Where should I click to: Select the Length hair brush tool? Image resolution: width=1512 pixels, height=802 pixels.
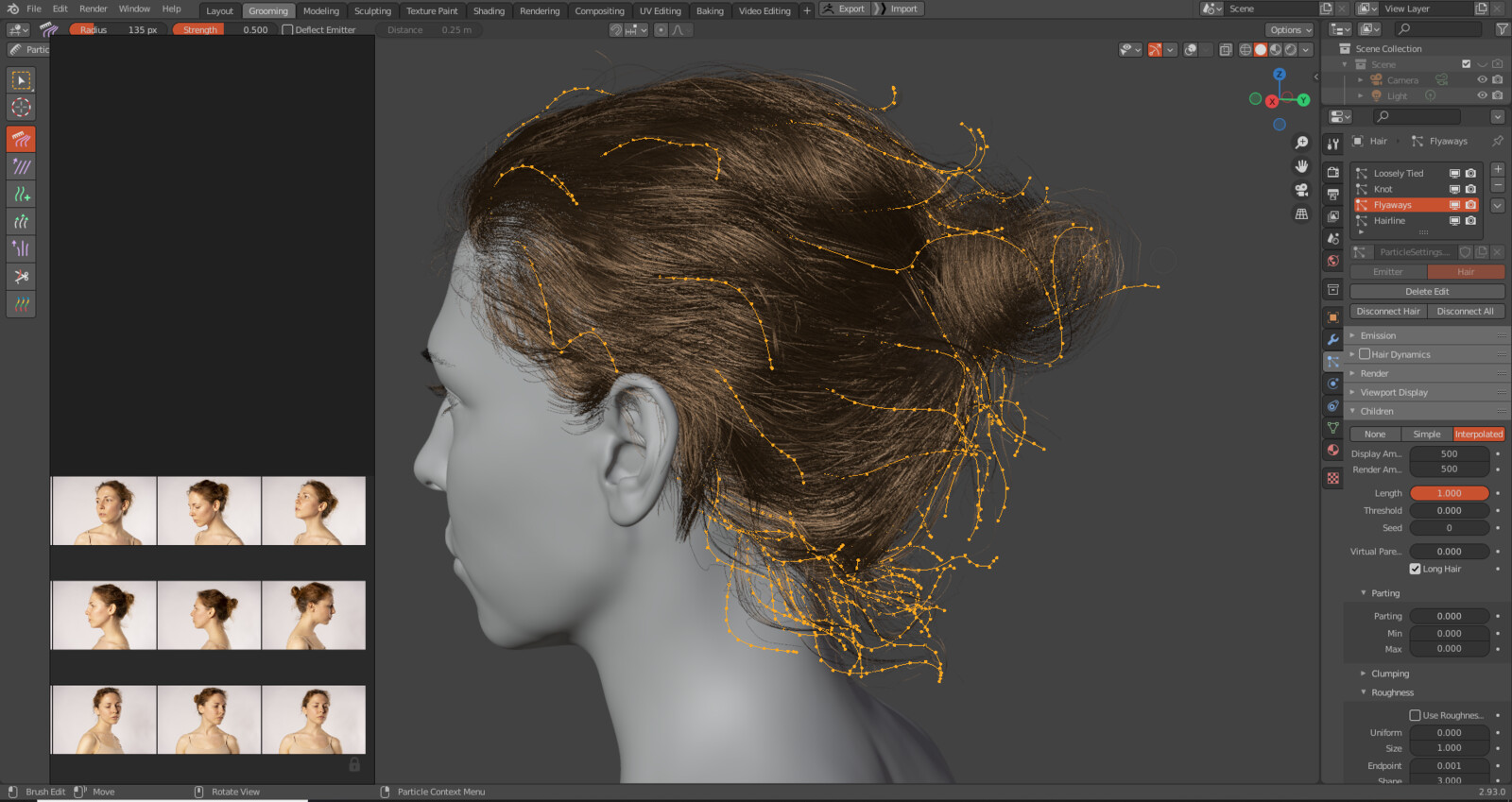[x=21, y=222]
